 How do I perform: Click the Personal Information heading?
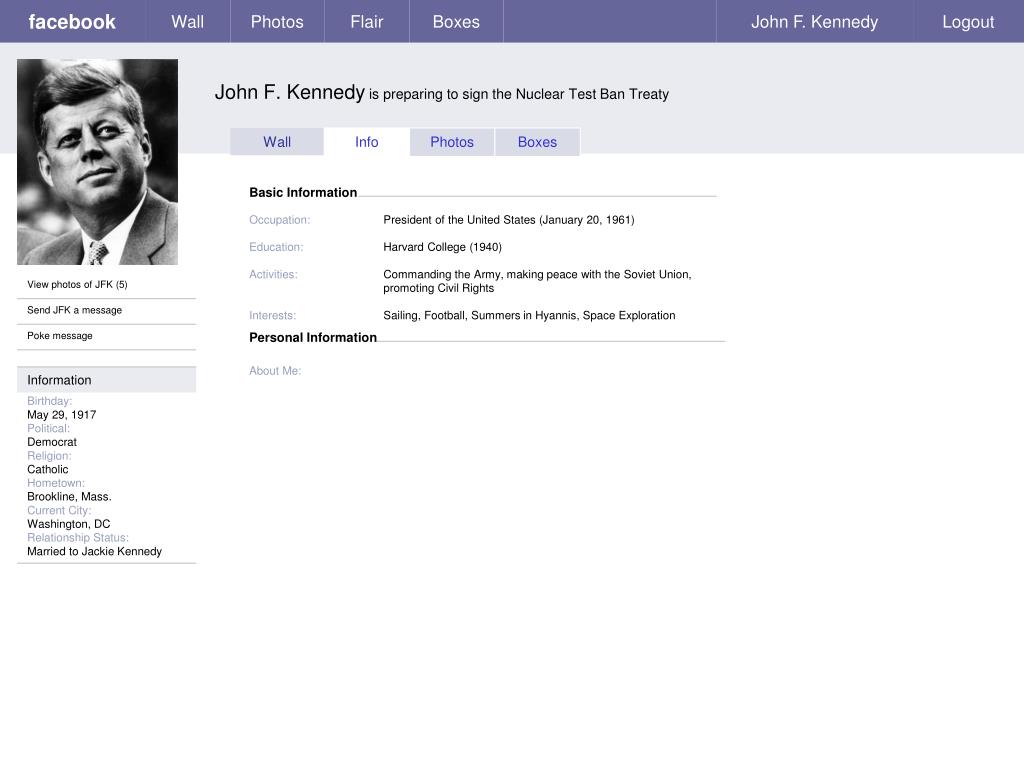click(313, 338)
